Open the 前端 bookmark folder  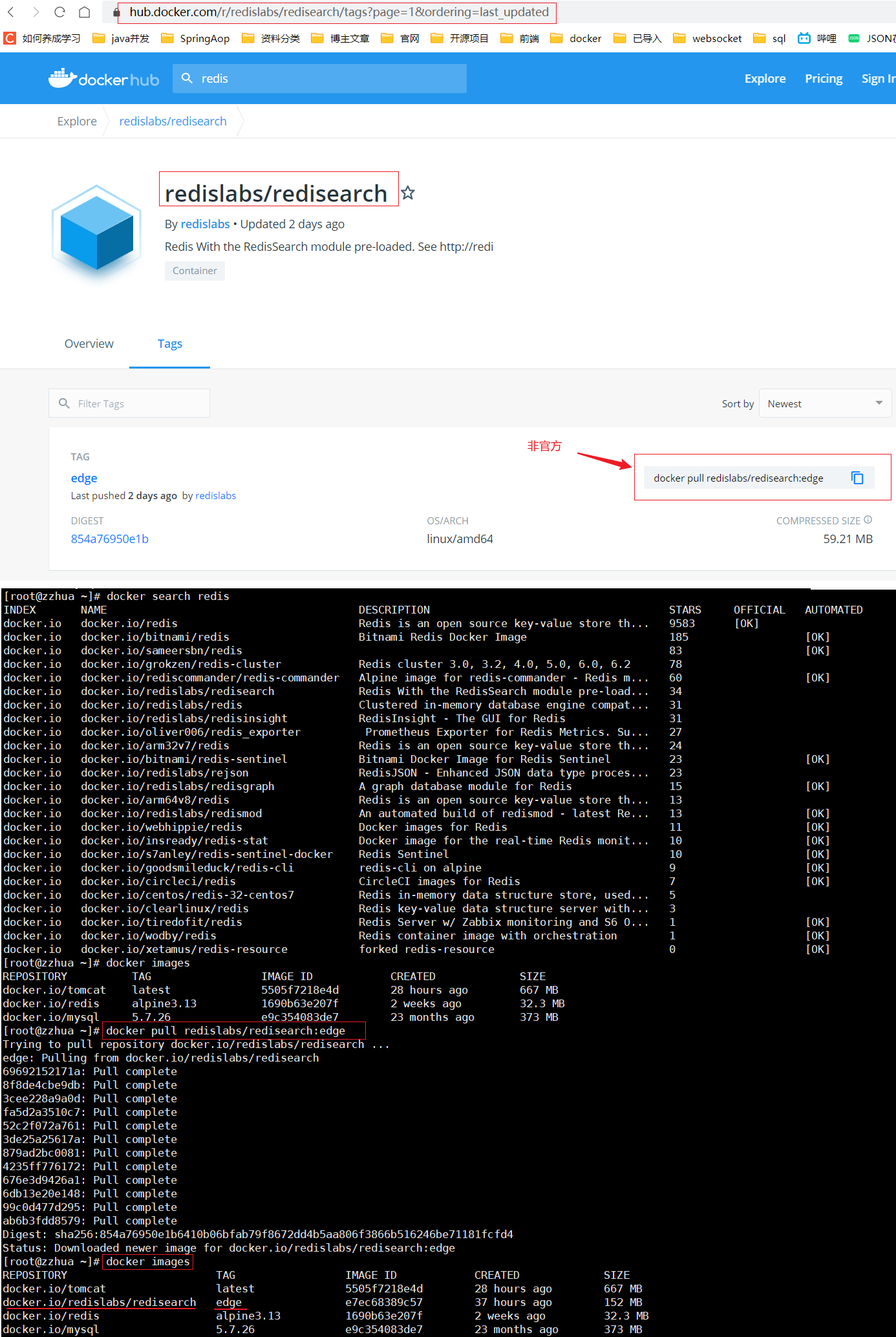tap(520, 38)
